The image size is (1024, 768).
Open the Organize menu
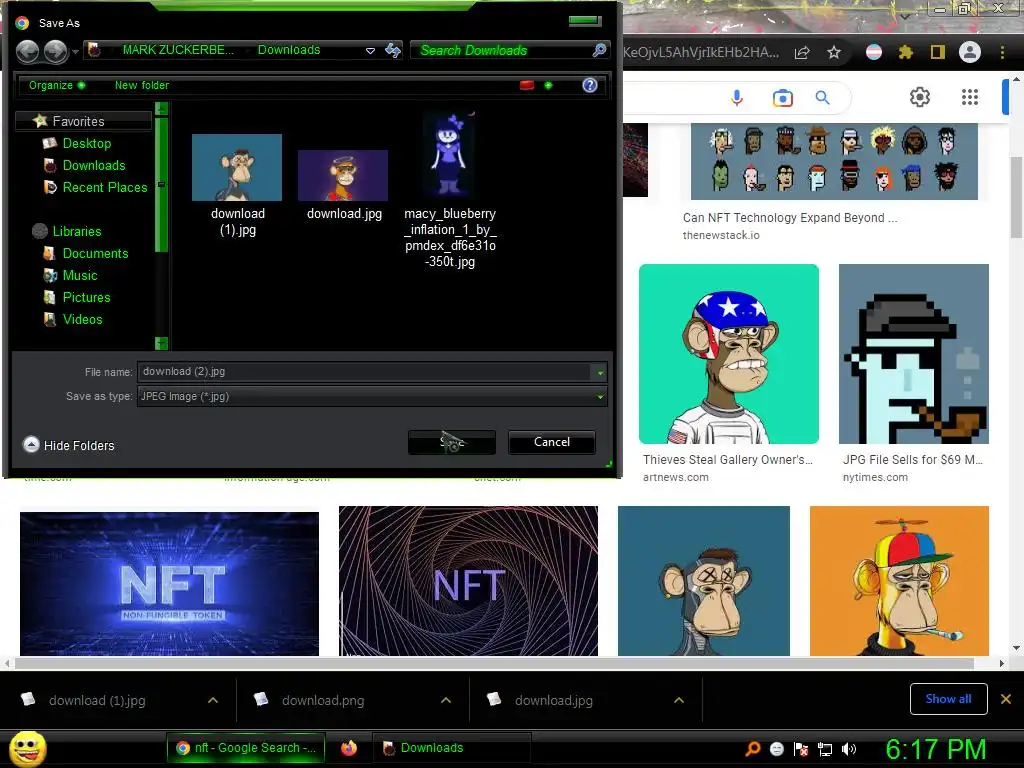point(56,85)
